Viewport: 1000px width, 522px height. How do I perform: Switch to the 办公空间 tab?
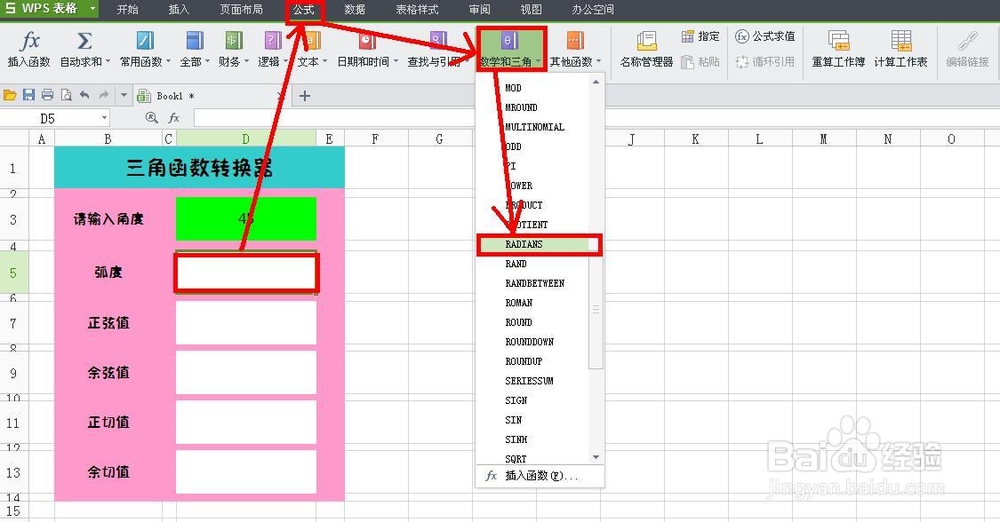(x=593, y=10)
